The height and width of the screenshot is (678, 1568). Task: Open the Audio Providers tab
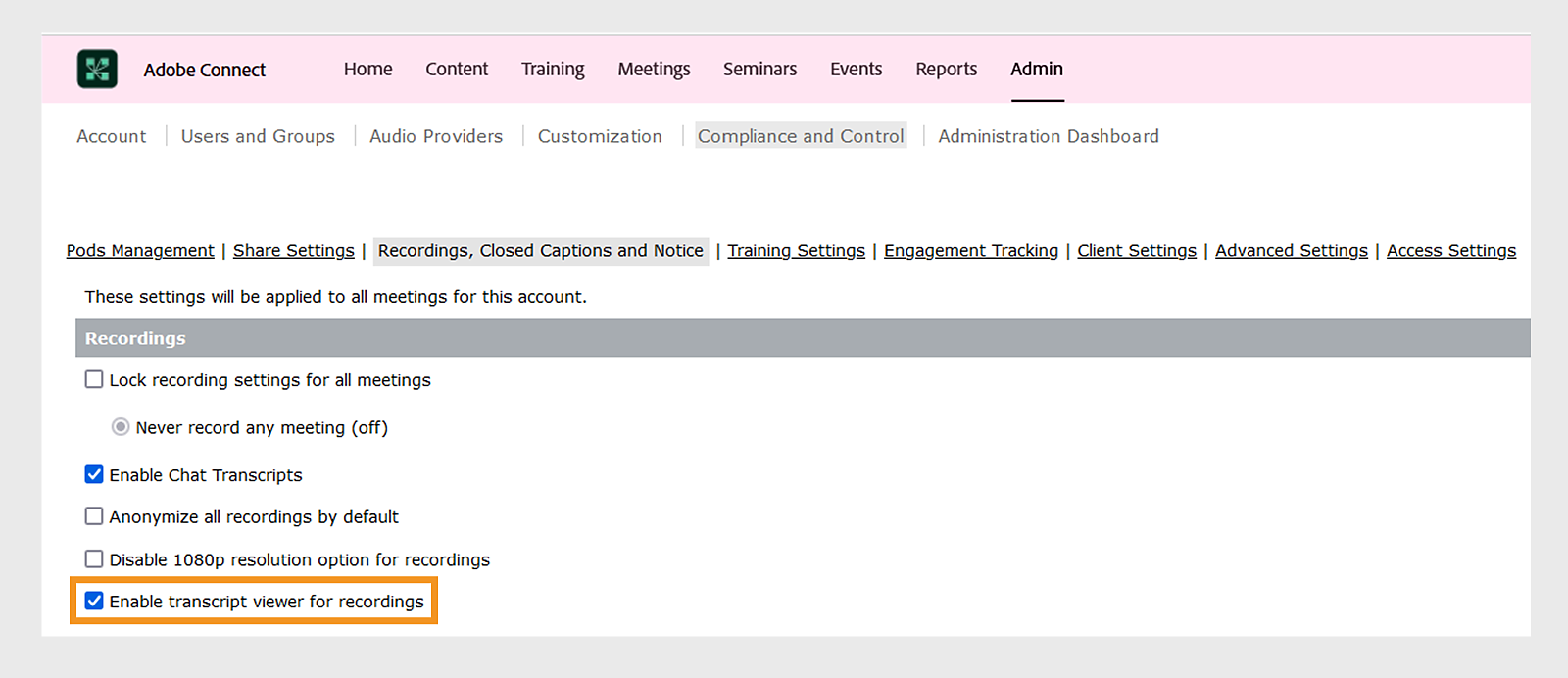pos(436,136)
